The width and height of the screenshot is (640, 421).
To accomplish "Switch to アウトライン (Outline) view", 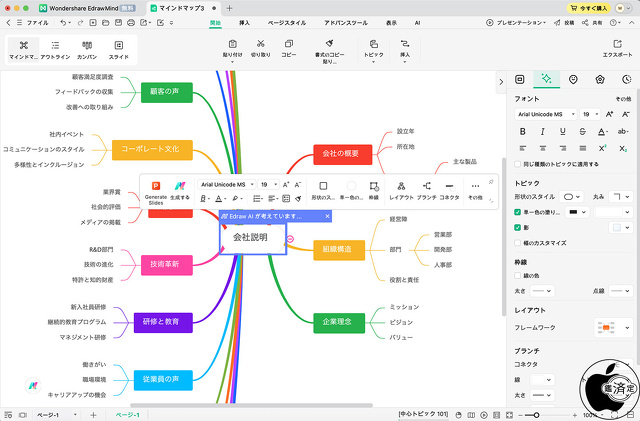I will pos(54,50).
